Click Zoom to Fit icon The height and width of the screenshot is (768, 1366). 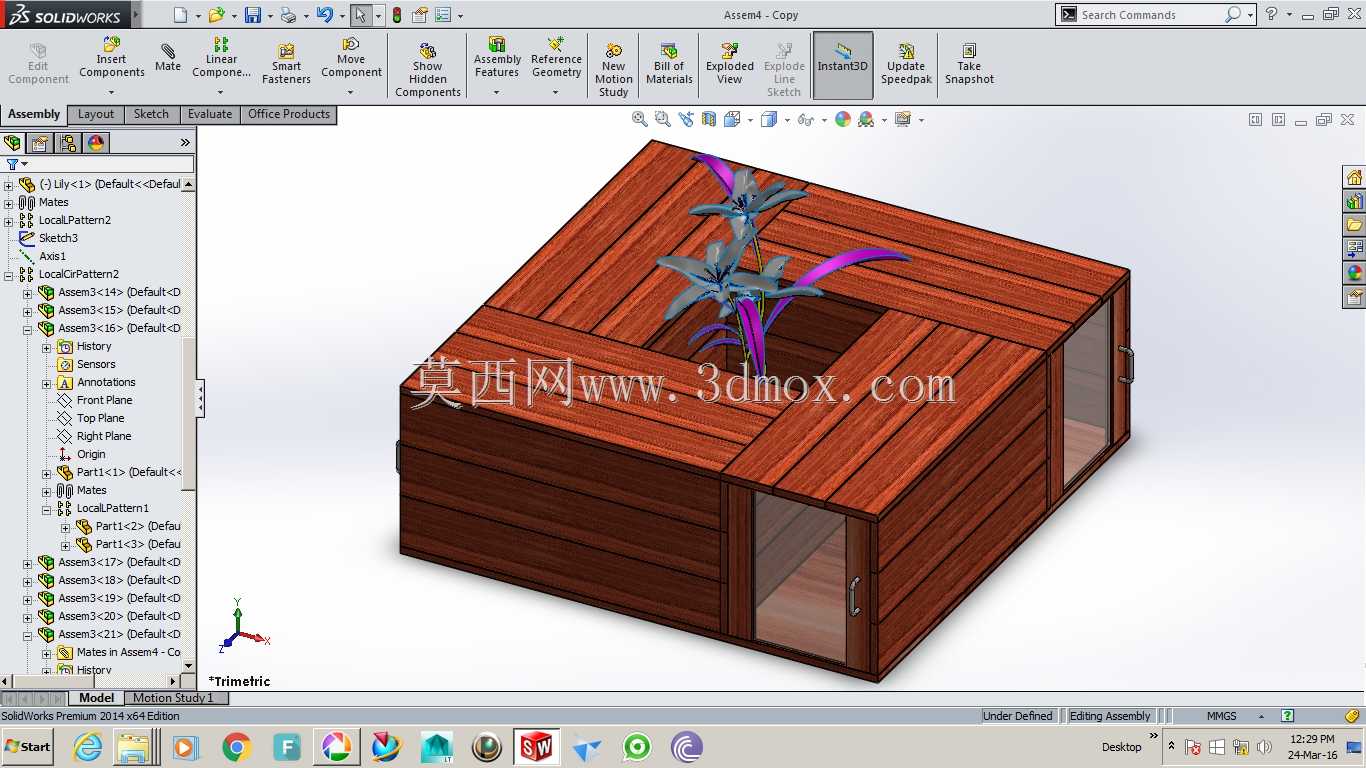[x=640, y=119]
